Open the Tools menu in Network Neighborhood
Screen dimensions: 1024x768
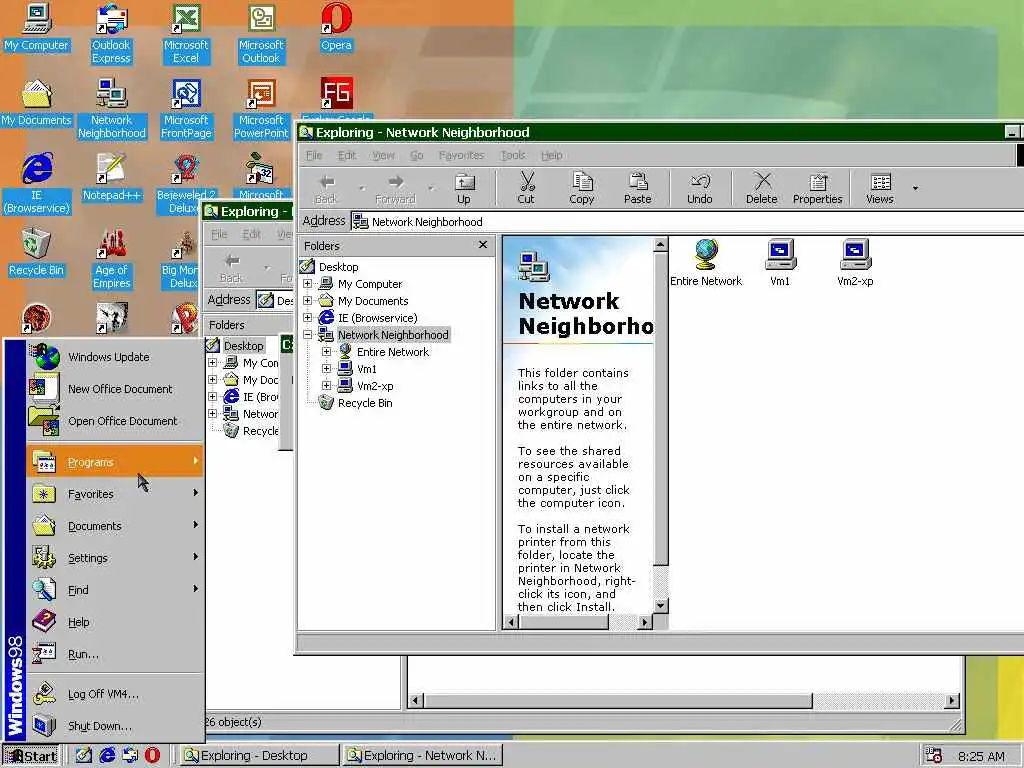pos(513,155)
